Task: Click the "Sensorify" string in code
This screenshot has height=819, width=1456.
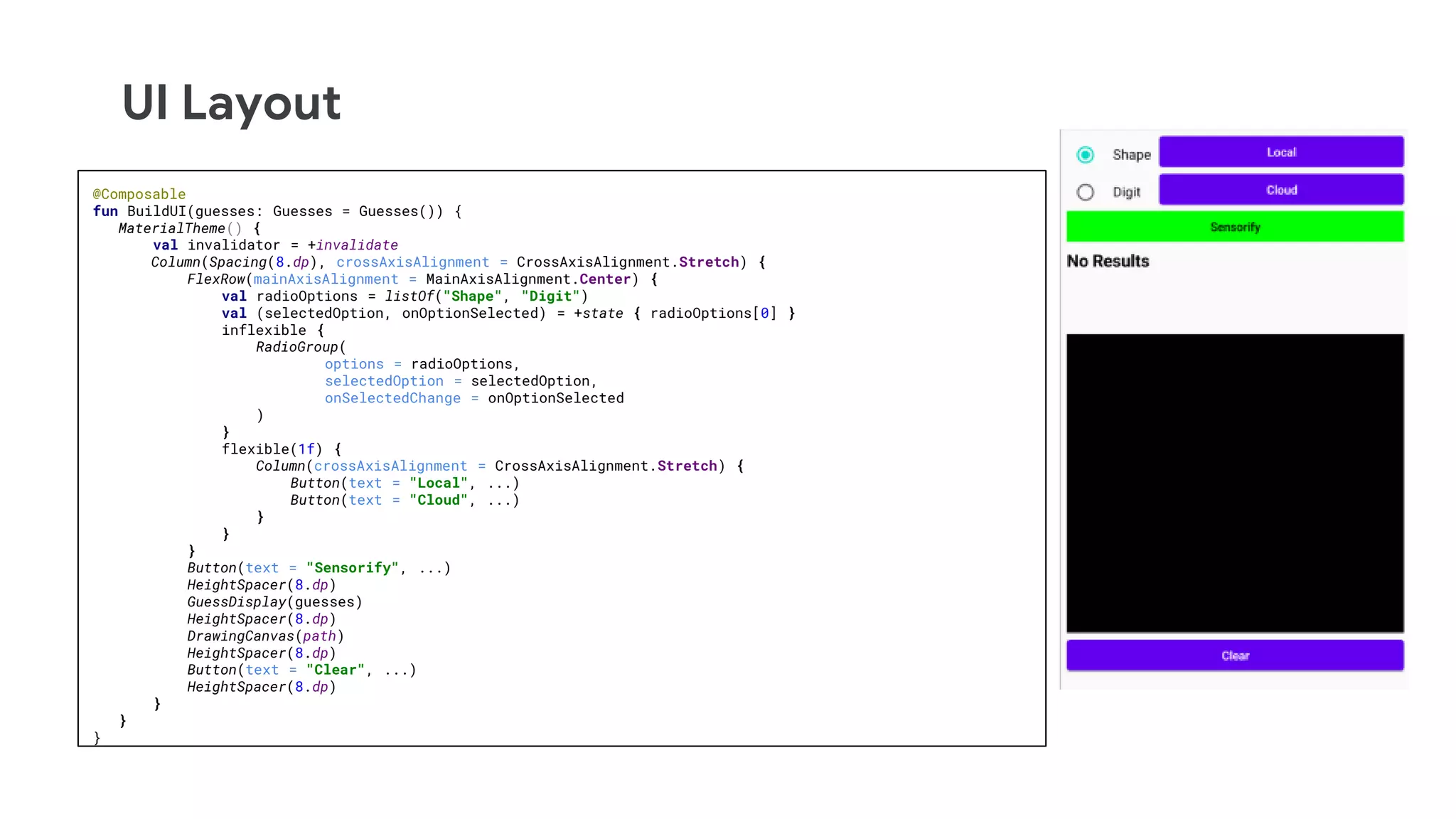Action: click(x=353, y=568)
